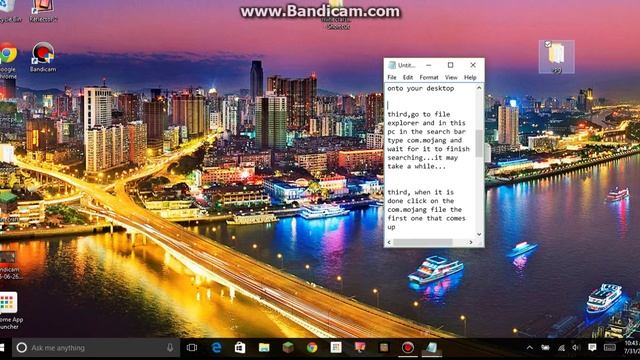Image resolution: width=640 pixels, height=360 pixels.
Task: Click the Bandicam red record icon in the taskbar
Action: point(408,348)
